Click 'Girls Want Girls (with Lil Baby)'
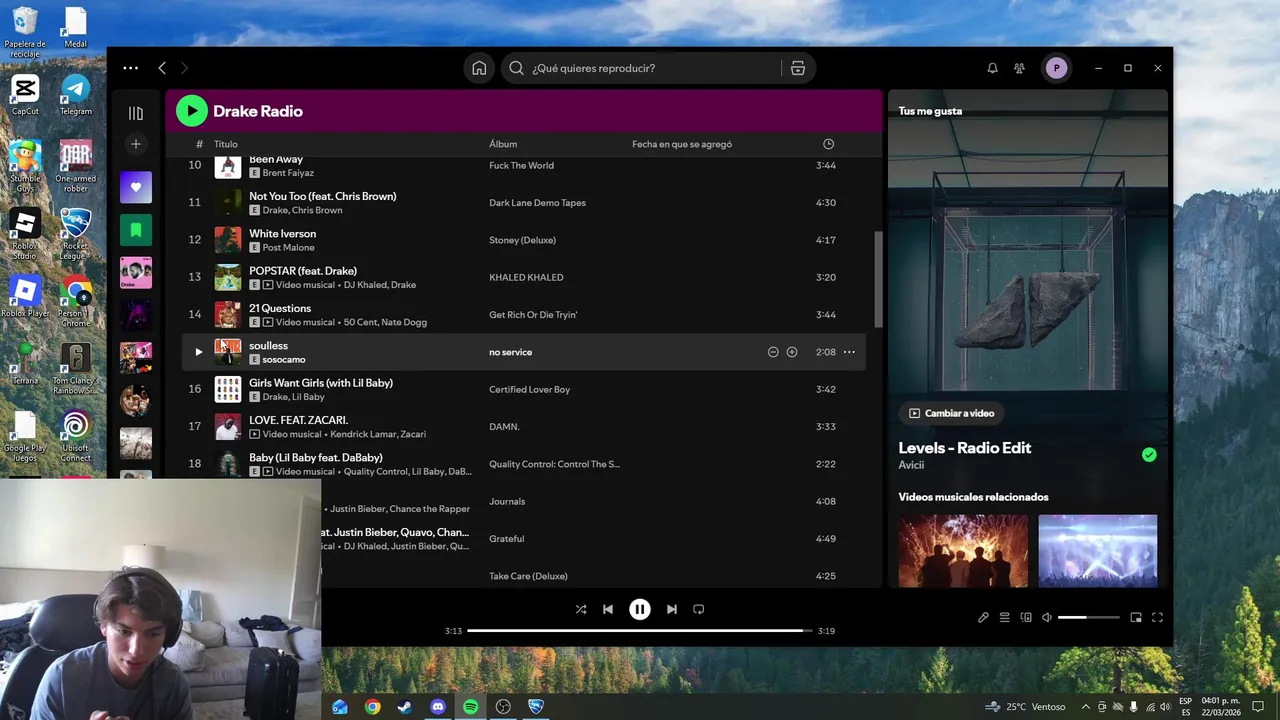 pyautogui.click(x=321, y=383)
